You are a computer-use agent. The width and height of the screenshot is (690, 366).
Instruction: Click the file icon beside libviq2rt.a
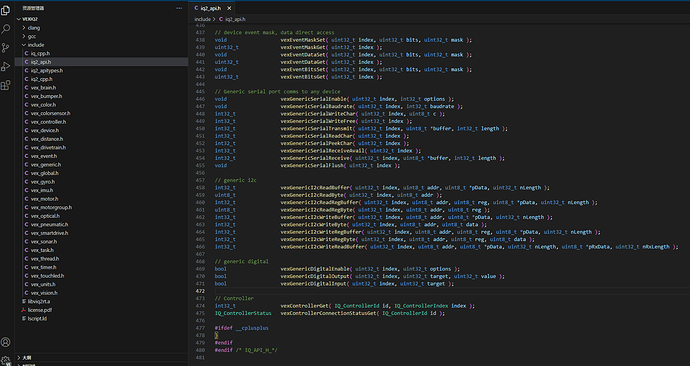[24, 301]
